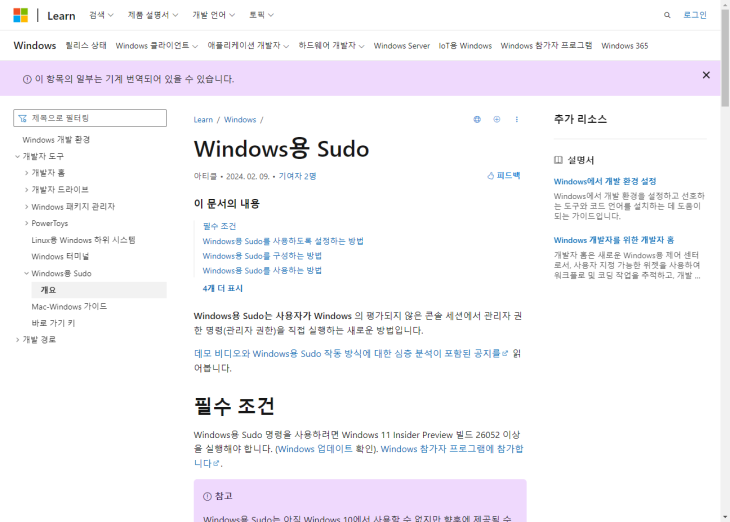
Task: Click the 로그인 sign-in link
Action: click(x=694, y=15)
